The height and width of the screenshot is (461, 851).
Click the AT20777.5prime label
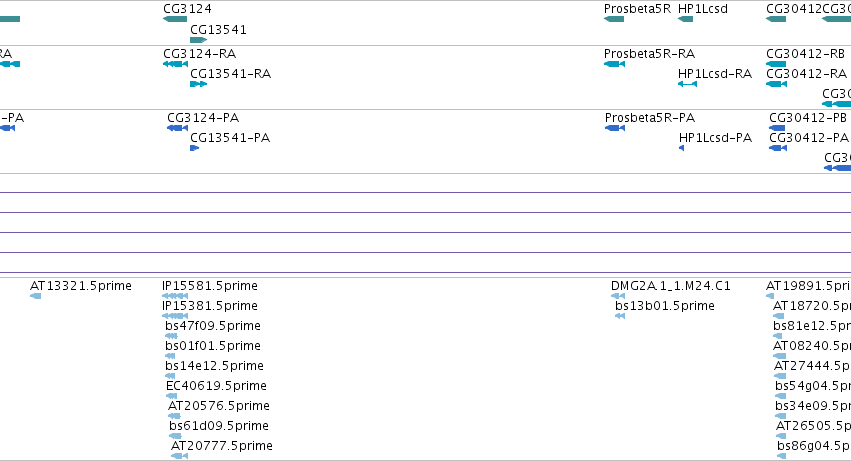[221, 446]
